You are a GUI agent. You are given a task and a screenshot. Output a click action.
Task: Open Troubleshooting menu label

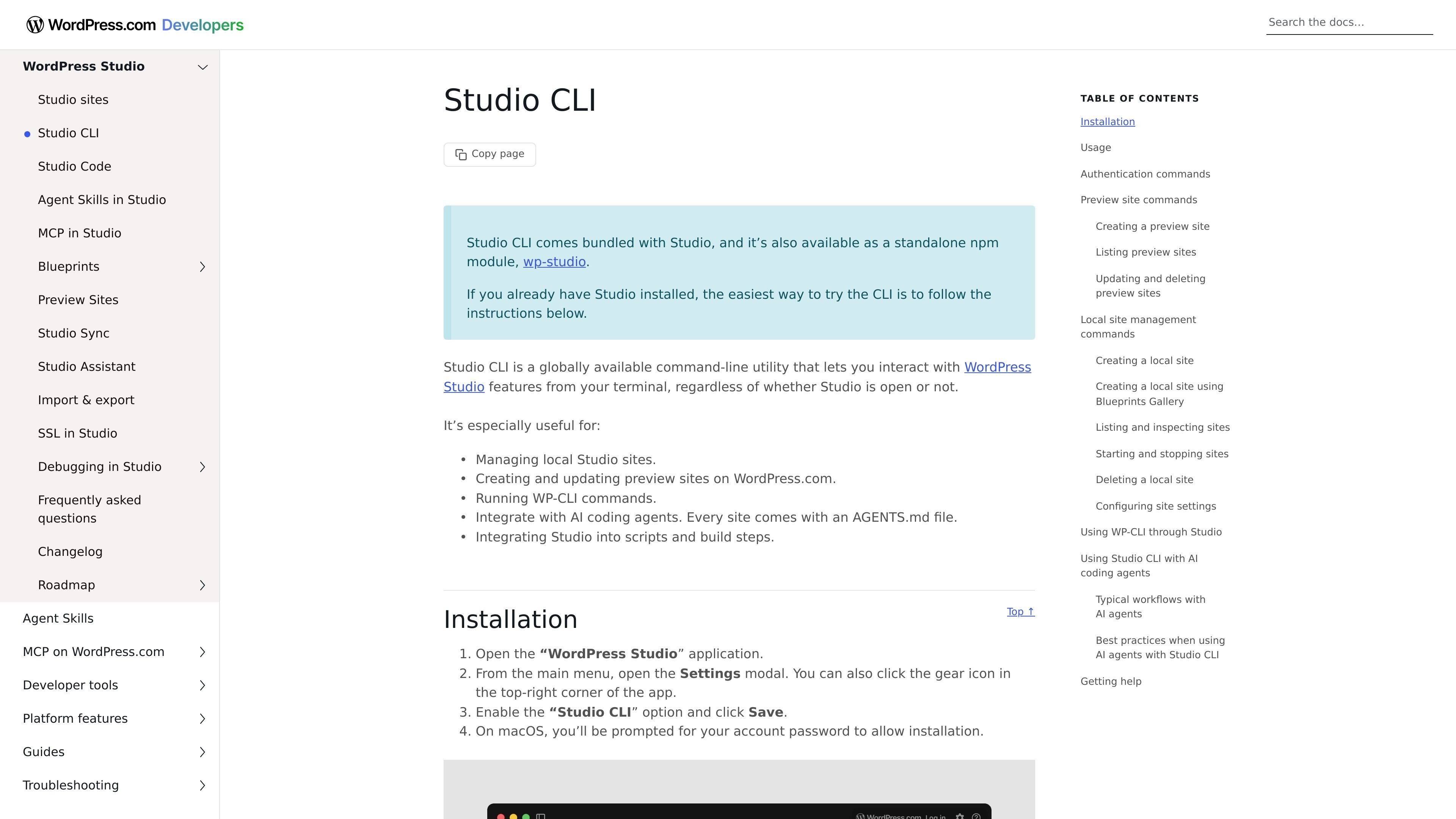click(x=71, y=785)
